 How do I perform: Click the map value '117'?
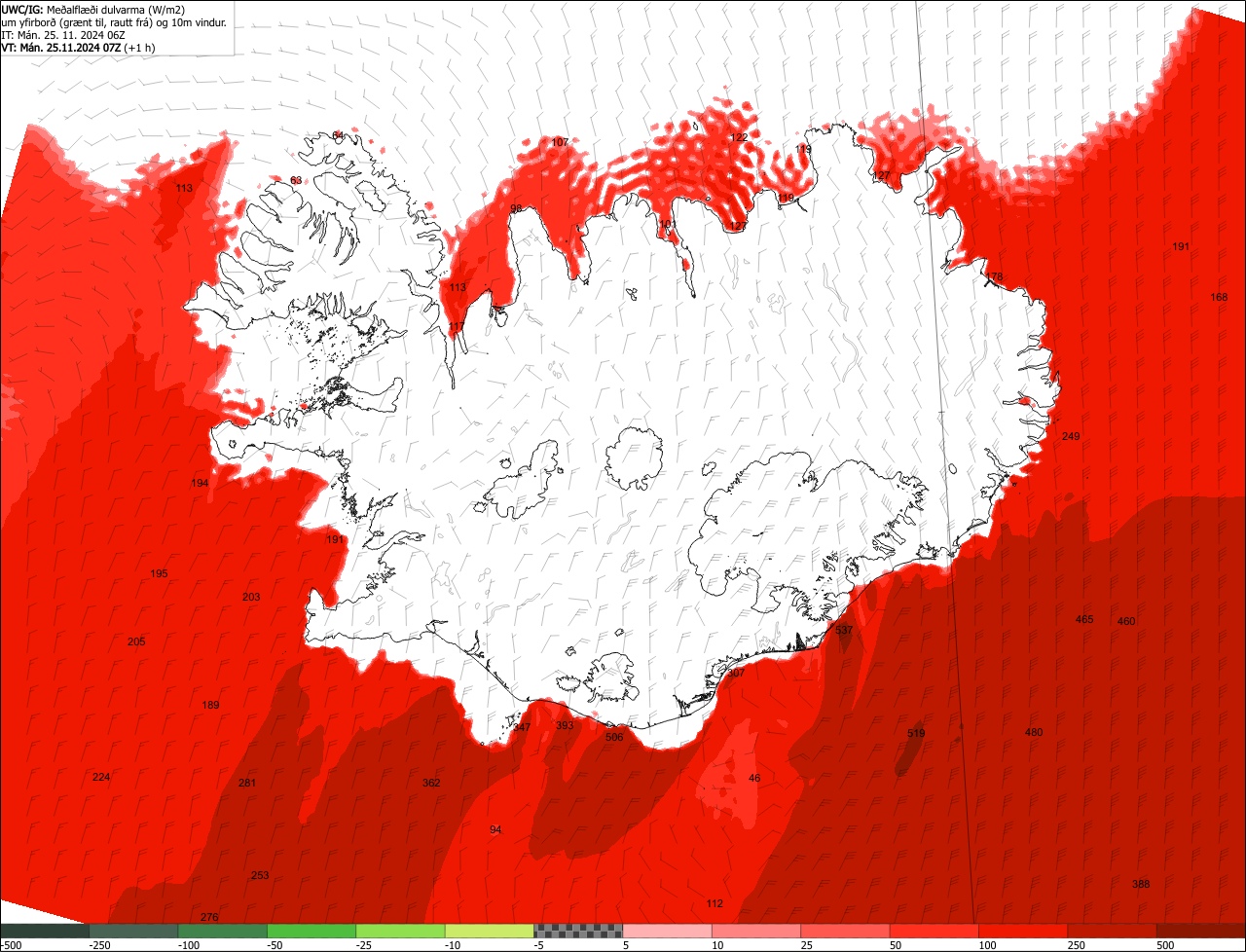(x=457, y=326)
